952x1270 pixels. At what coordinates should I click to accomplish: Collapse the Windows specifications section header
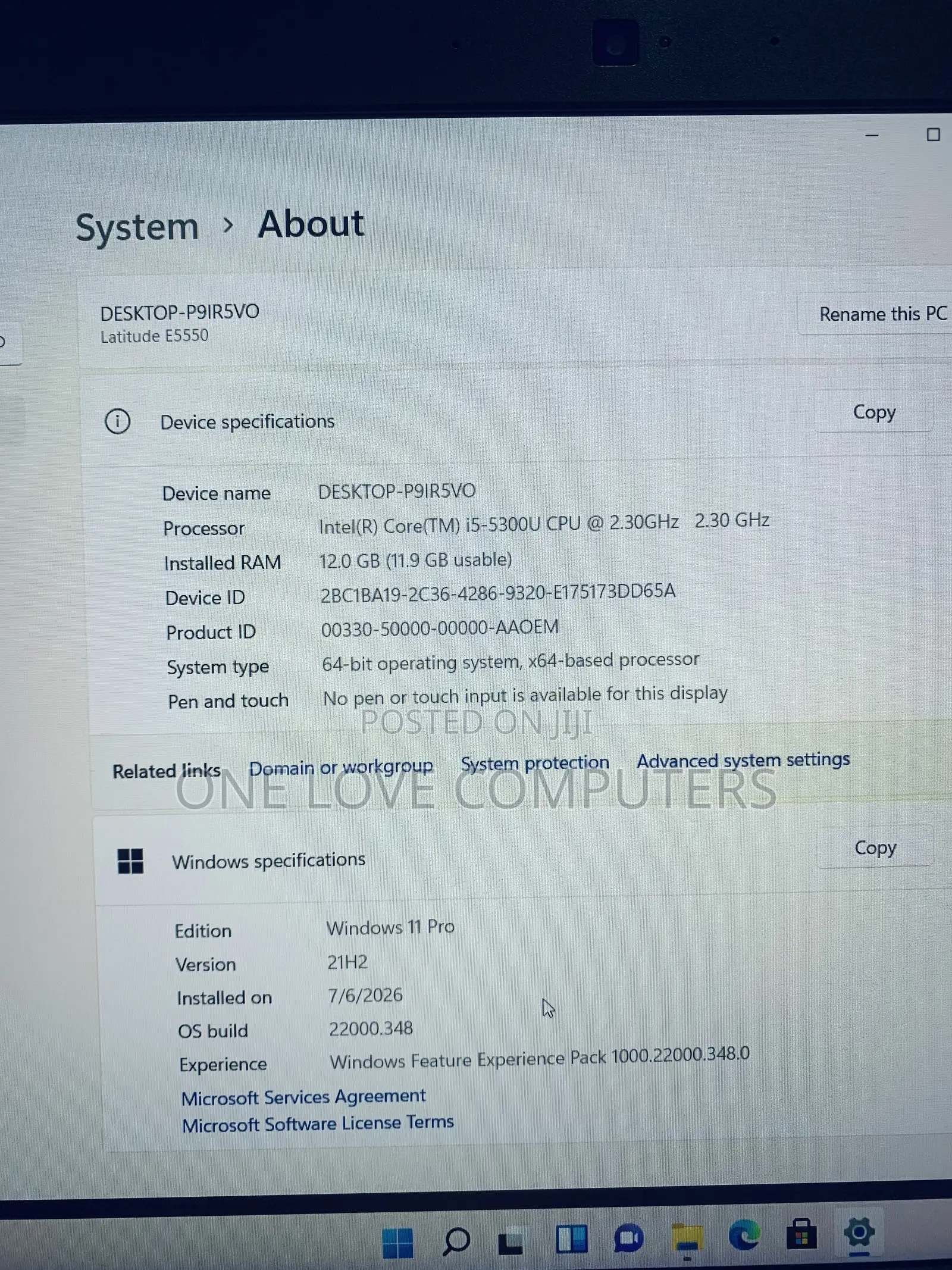[x=524, y=857]
